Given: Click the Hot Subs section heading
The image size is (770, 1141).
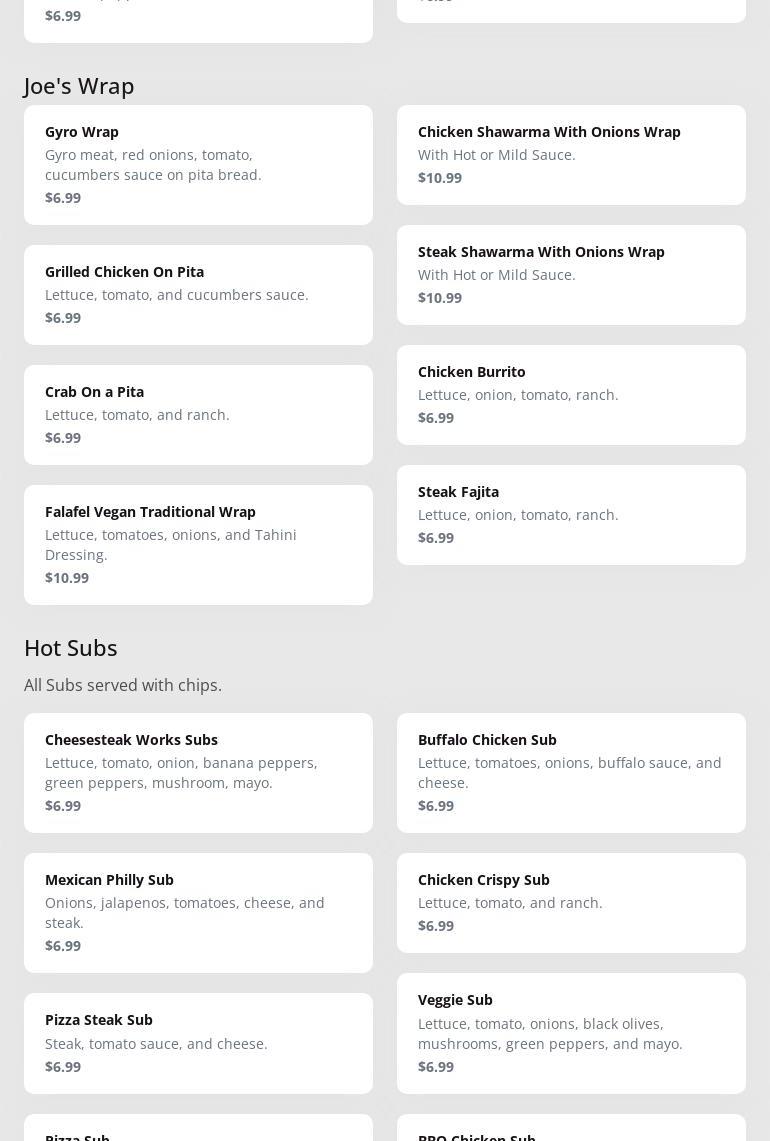Looking at the screenshot, I should pyautogui.click(x=71, y=648).
